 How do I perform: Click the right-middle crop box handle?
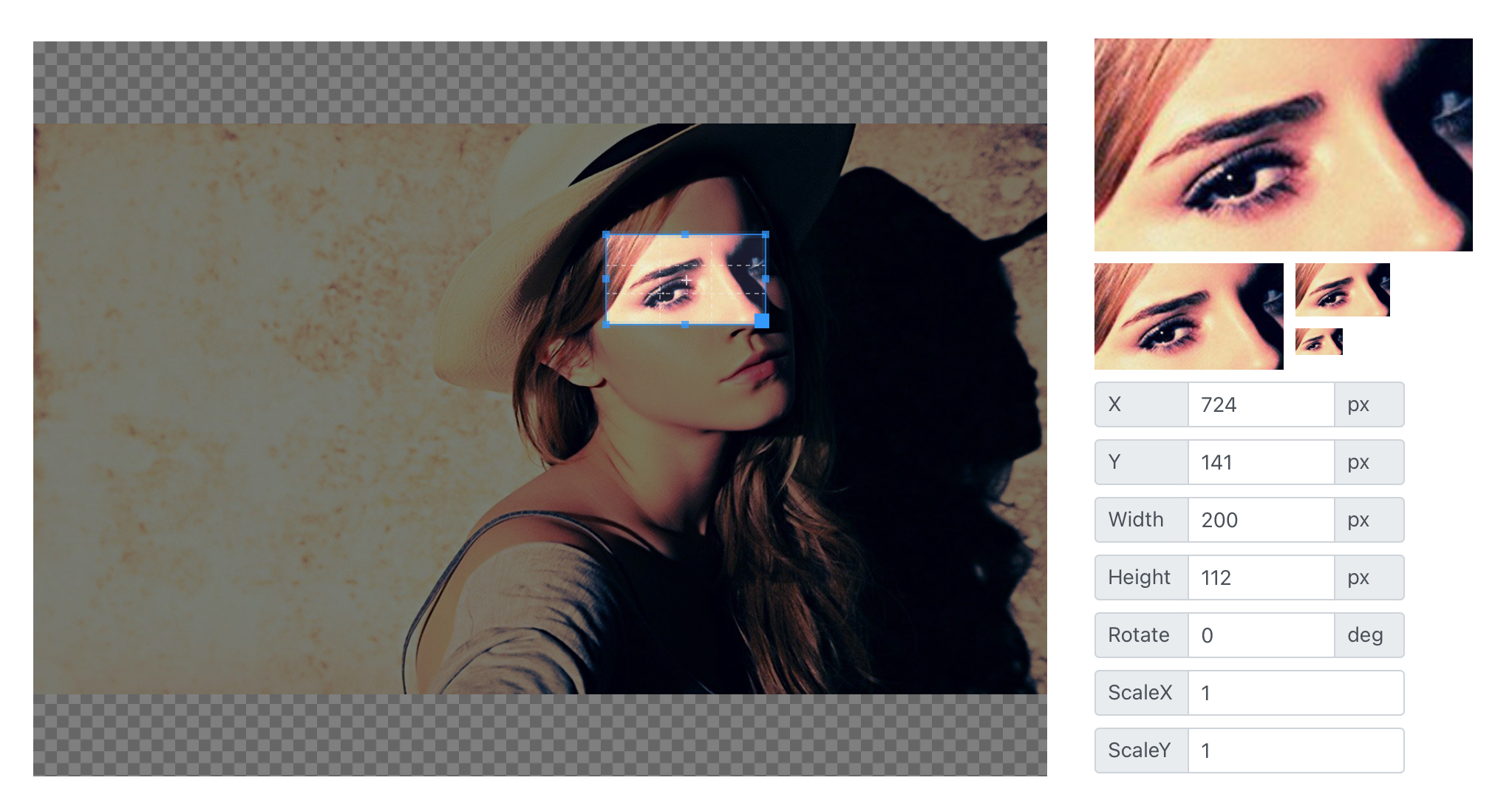(766, 279)
